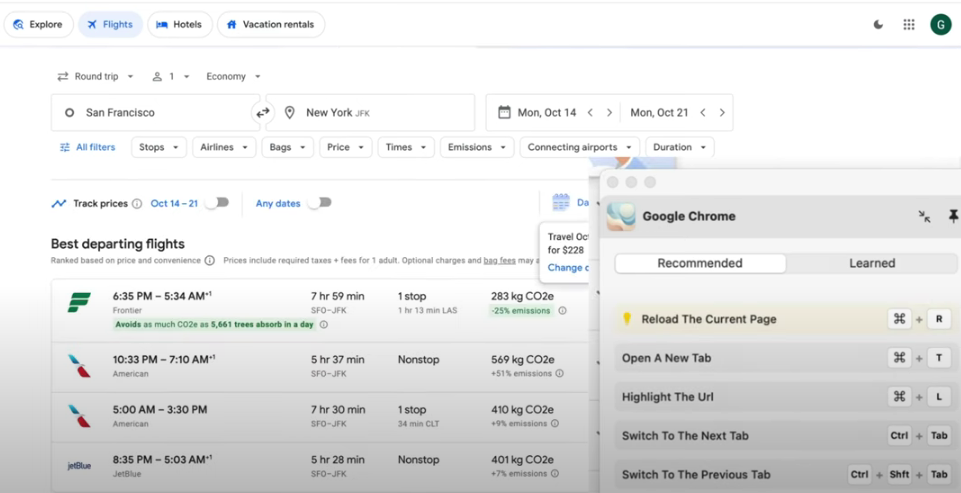Turn on Any dates tracking
This screenshot has height=493, width=961.
pos(318,203)
